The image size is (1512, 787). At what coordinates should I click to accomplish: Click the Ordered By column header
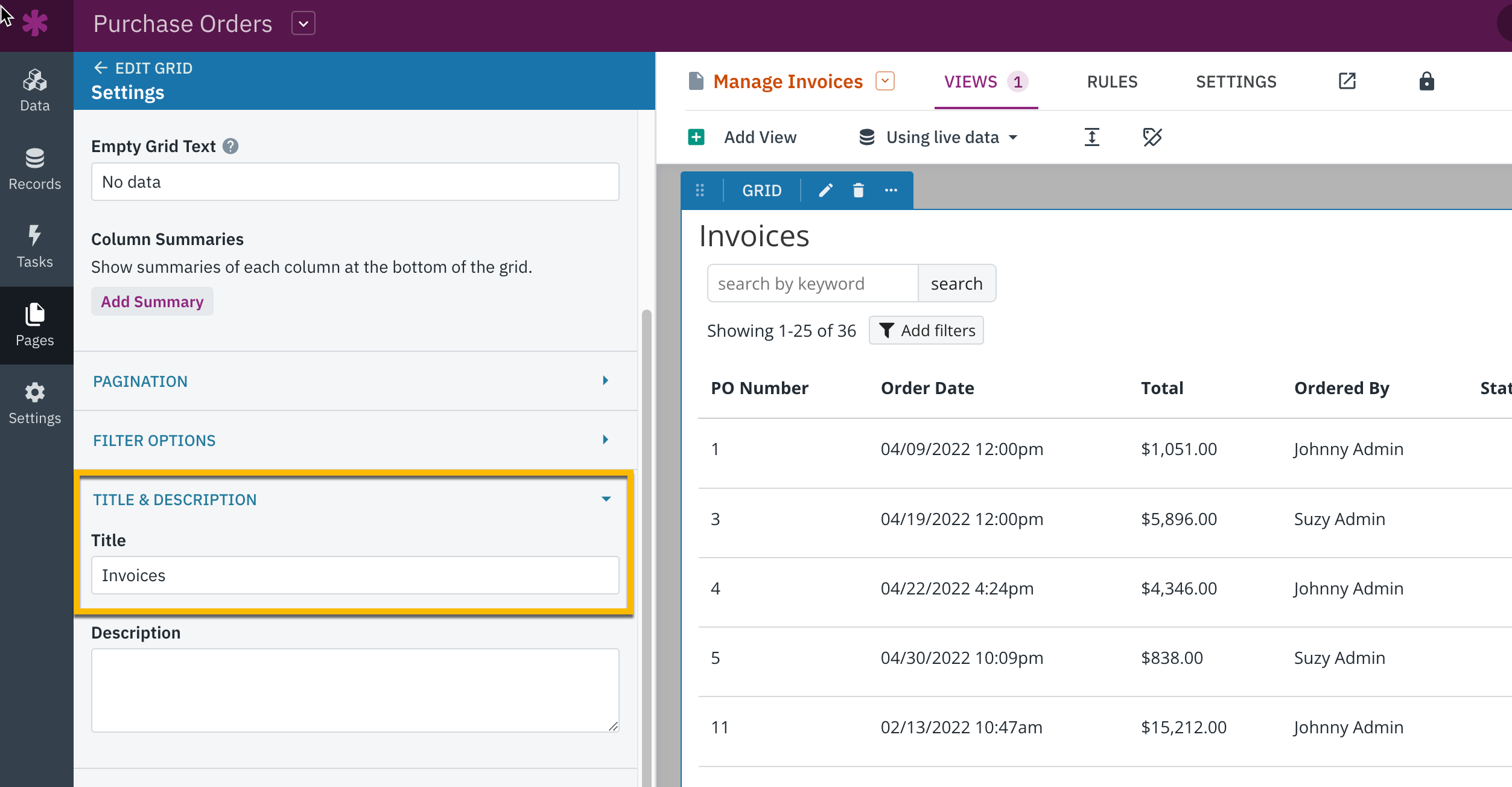1342,388
